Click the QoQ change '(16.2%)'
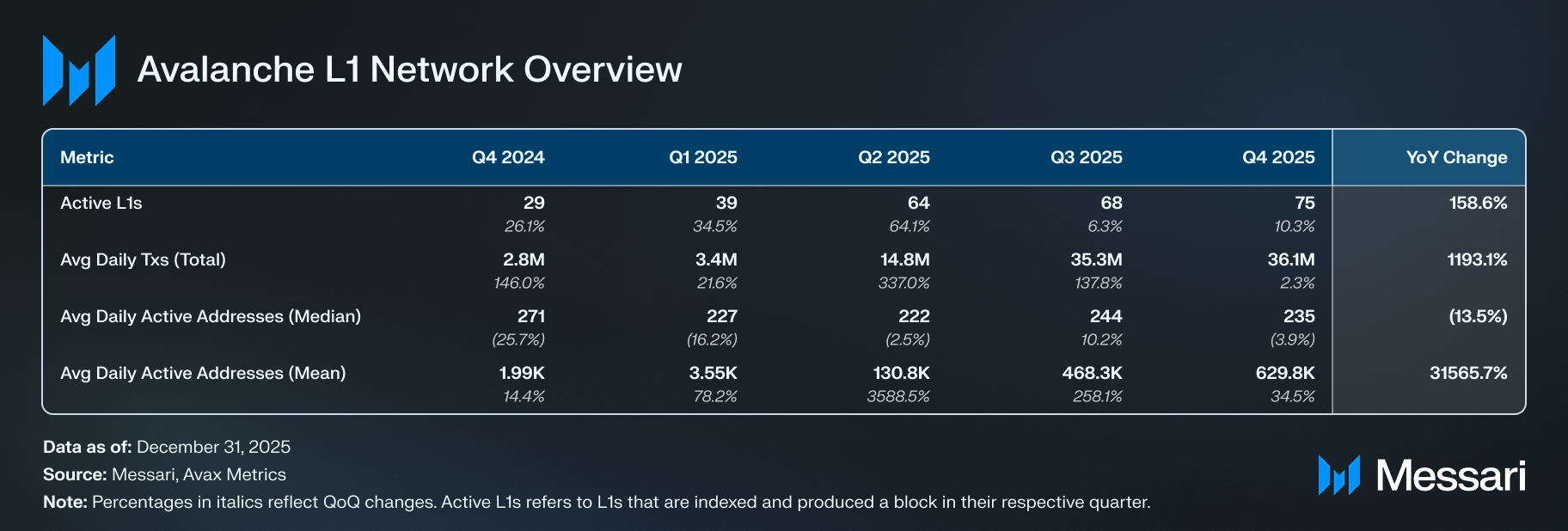1568x531 pixels. click(712, 339)
